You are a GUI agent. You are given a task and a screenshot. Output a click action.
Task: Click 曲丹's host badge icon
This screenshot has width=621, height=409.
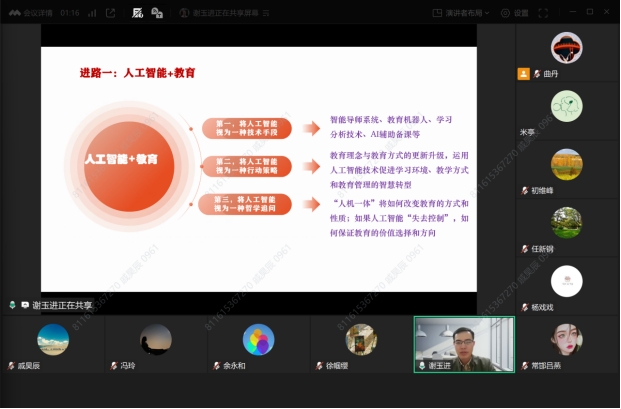tap(523, 74)
